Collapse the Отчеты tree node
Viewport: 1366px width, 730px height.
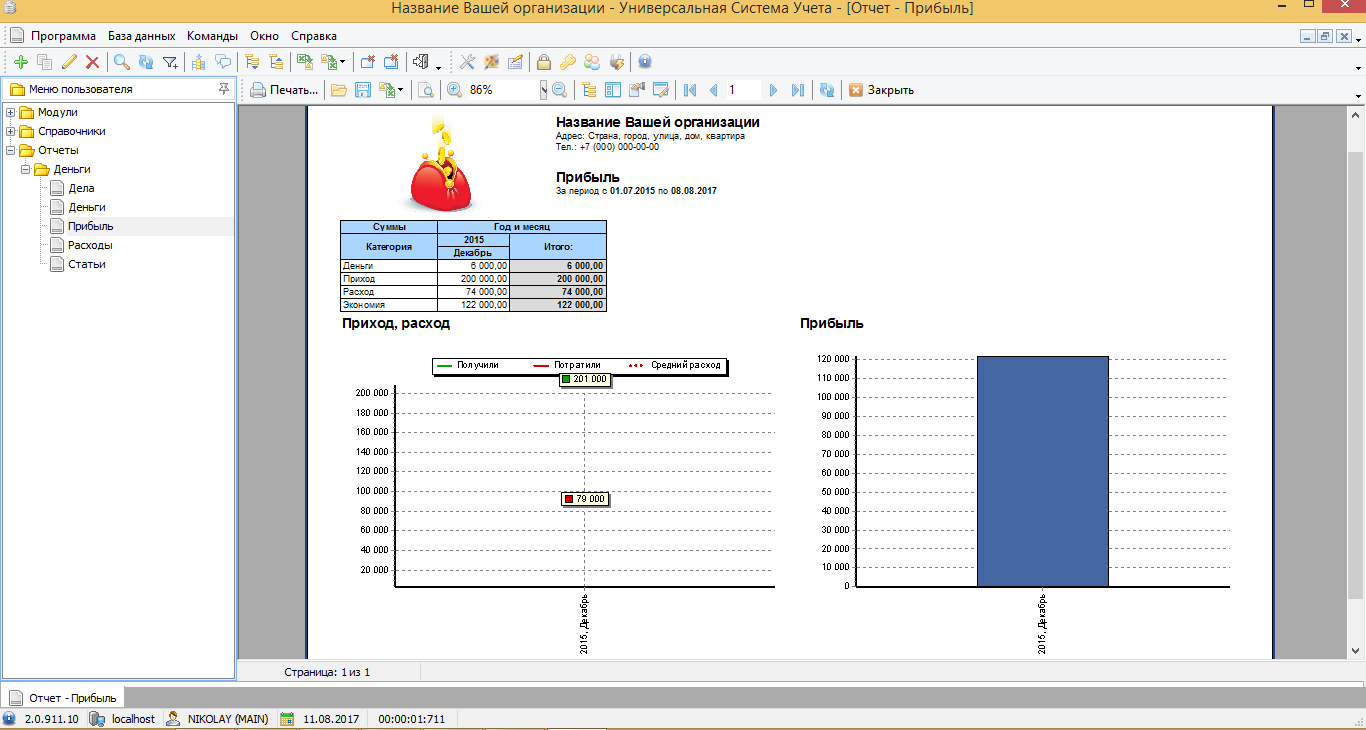tap(10, 150)
